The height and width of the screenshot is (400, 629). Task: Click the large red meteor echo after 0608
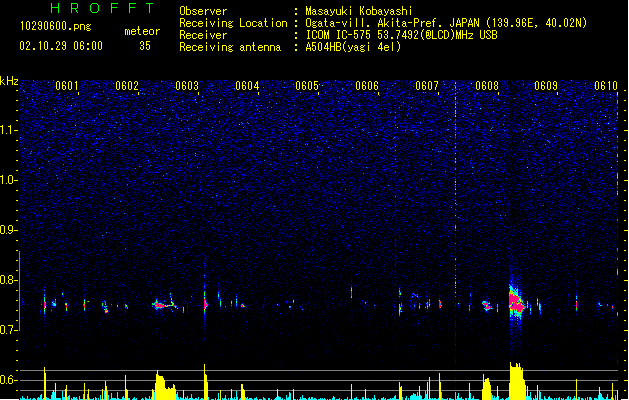516,303
